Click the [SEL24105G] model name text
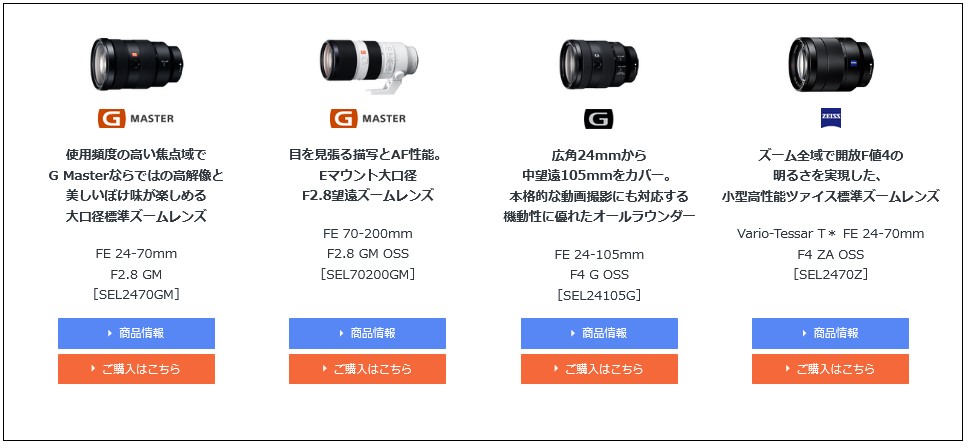This screenshot has height=448, width=968. [599, 295]
